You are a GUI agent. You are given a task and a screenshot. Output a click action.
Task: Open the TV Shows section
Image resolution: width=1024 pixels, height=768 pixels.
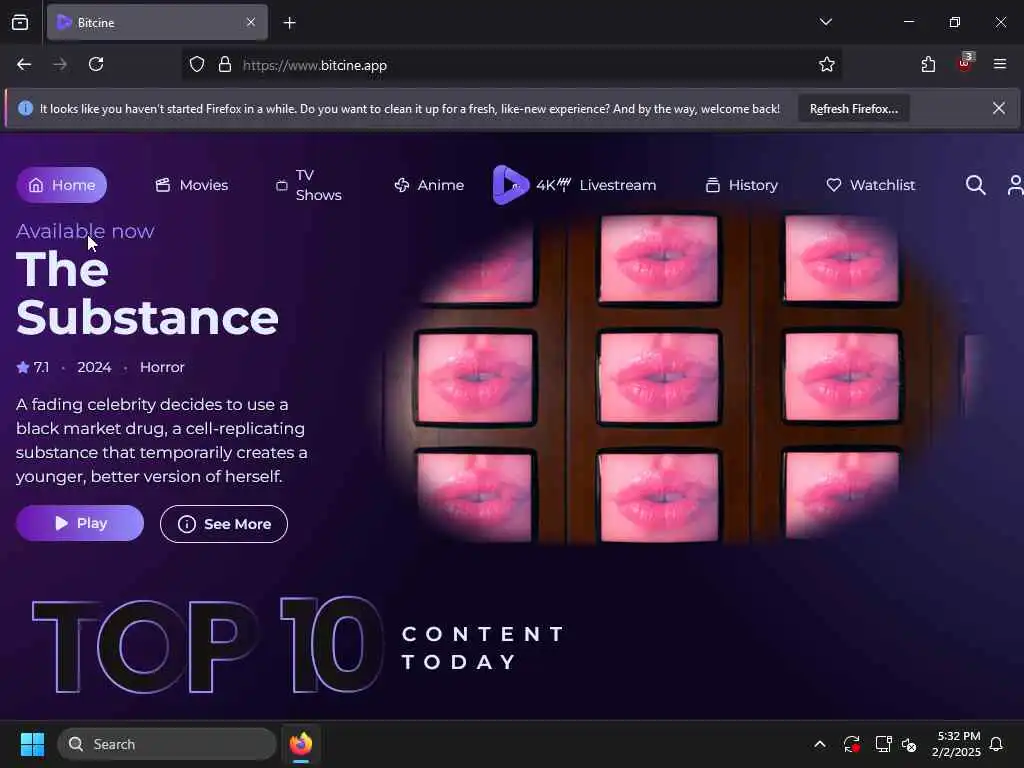(308, 185)
